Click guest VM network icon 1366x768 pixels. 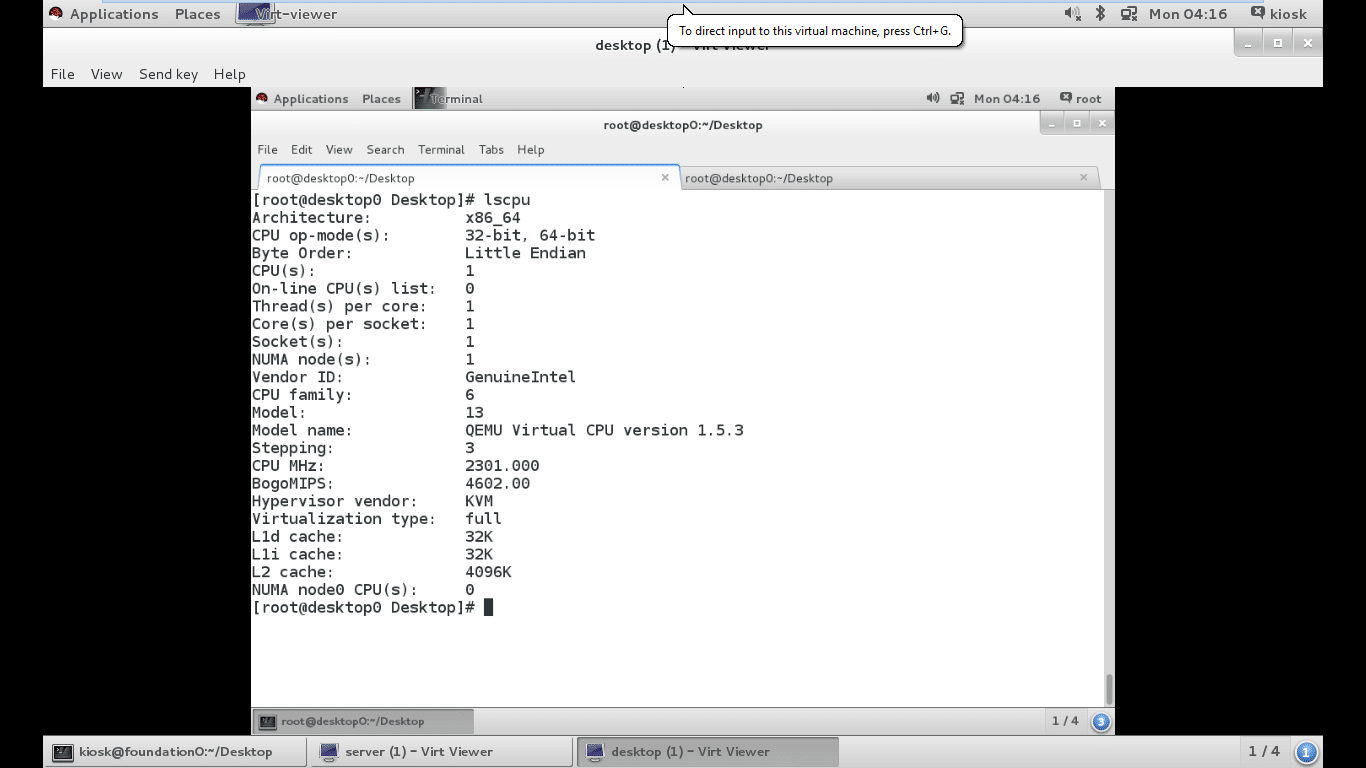957,98
